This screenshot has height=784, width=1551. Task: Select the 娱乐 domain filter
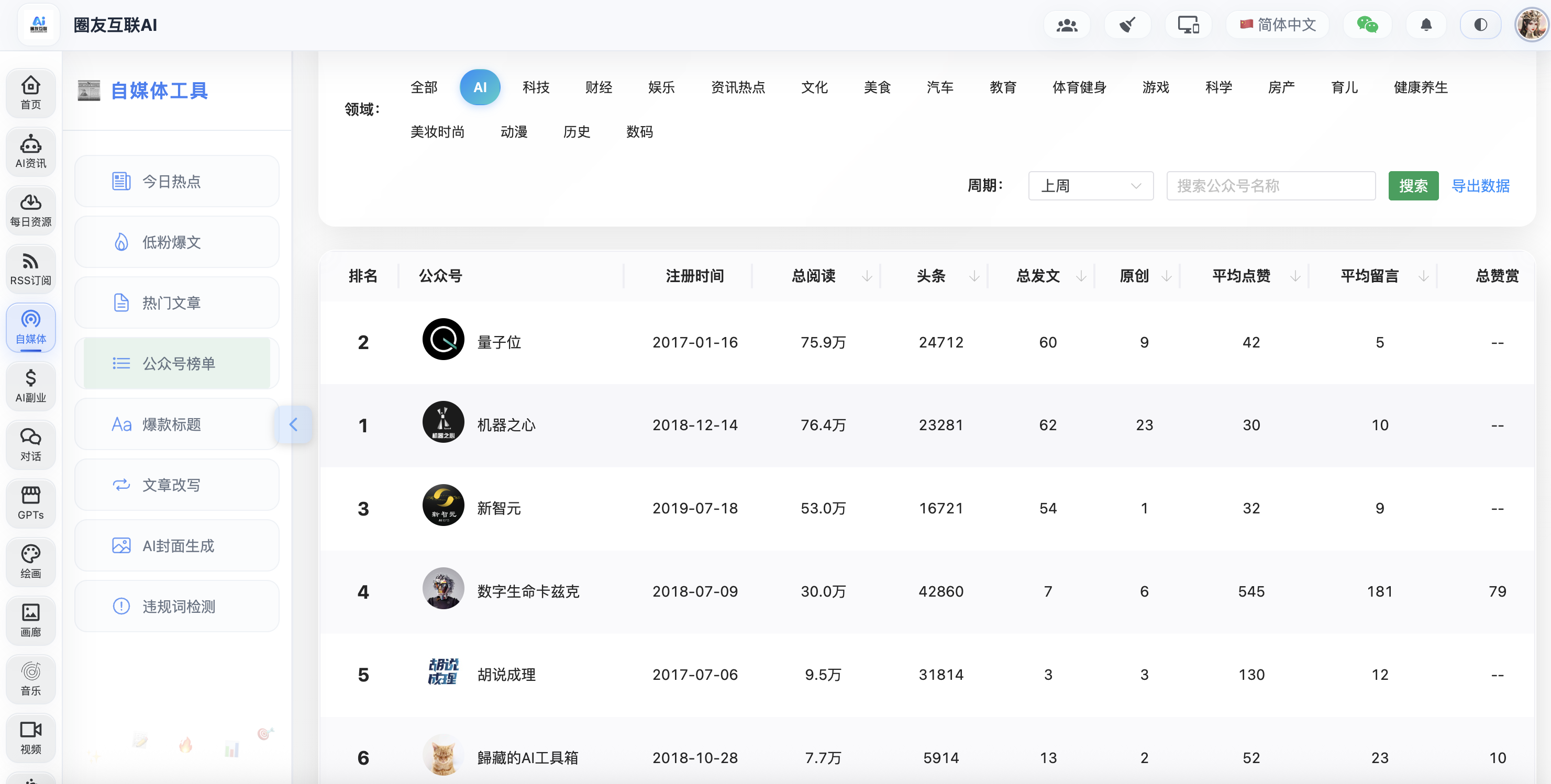point(661,87)
